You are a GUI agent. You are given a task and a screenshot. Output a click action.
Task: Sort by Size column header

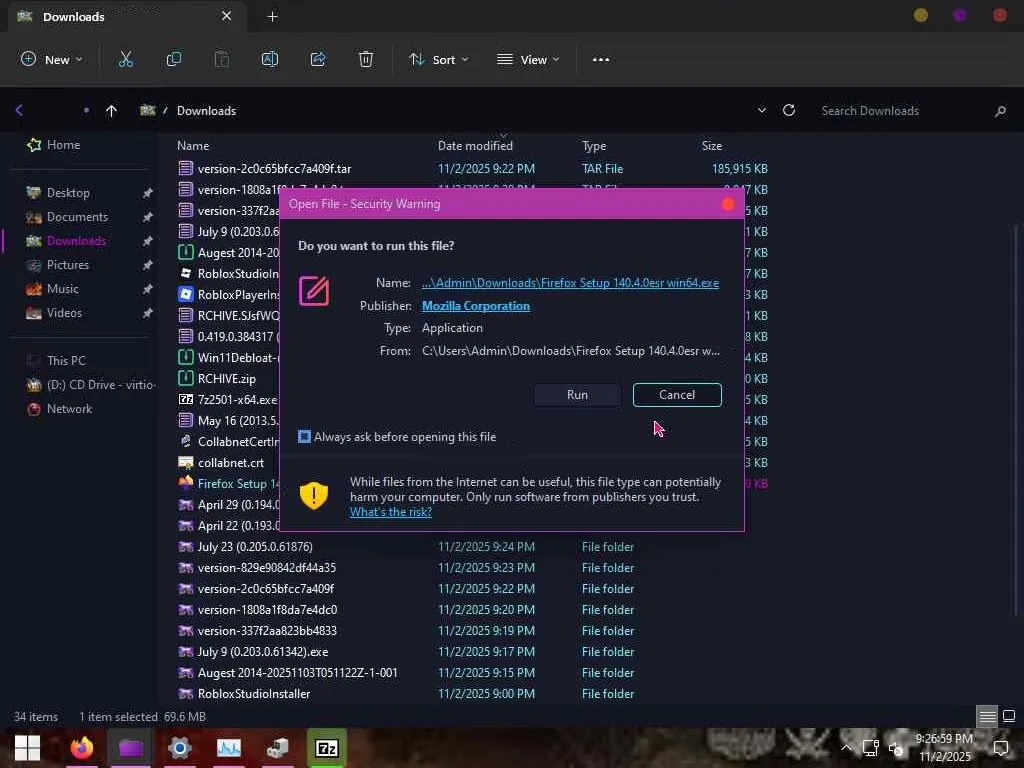pyautogui.click(x=712, y=146)
